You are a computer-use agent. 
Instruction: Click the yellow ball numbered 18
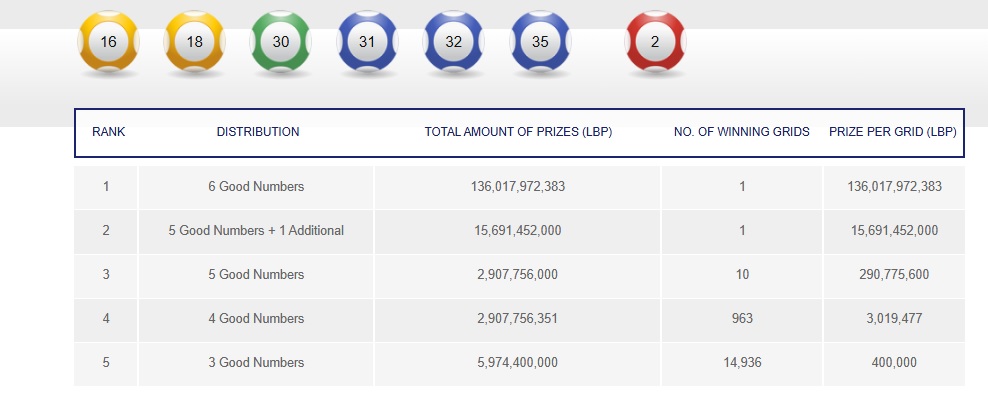pyautogui.click(x=195, y=43)
